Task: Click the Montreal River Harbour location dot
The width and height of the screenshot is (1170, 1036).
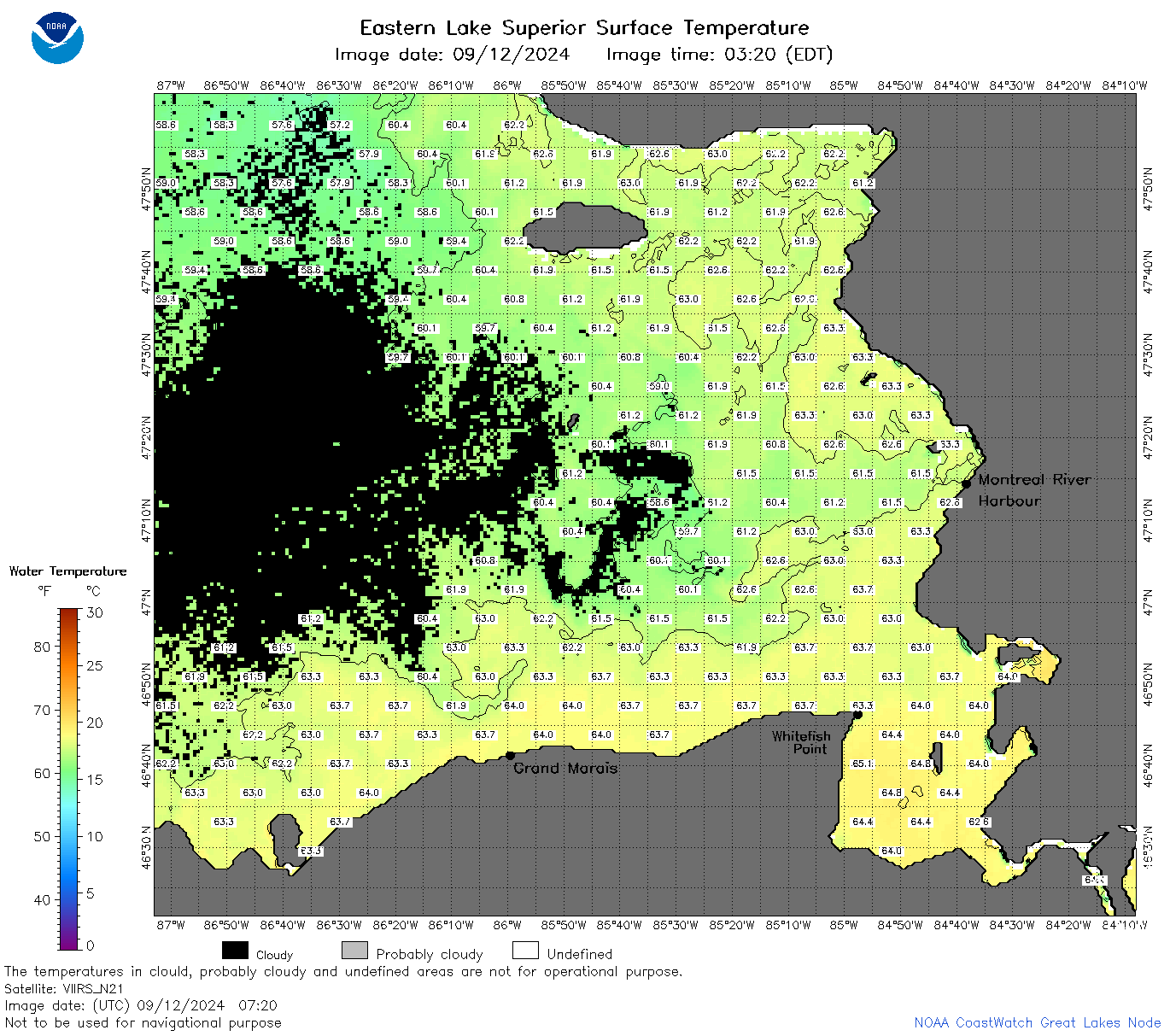Action: click(x=966, y=483)
